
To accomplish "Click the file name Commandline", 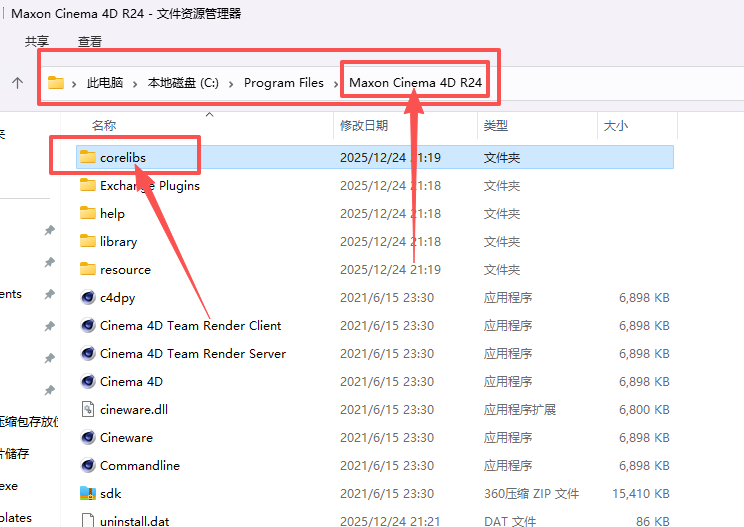I will click(140, 465).
